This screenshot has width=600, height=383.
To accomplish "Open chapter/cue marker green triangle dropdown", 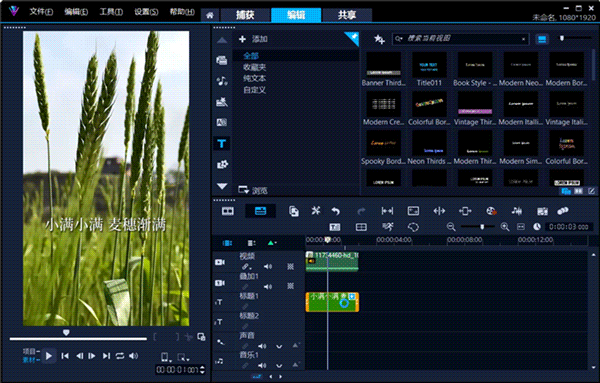I will click(x=272, y=243).
